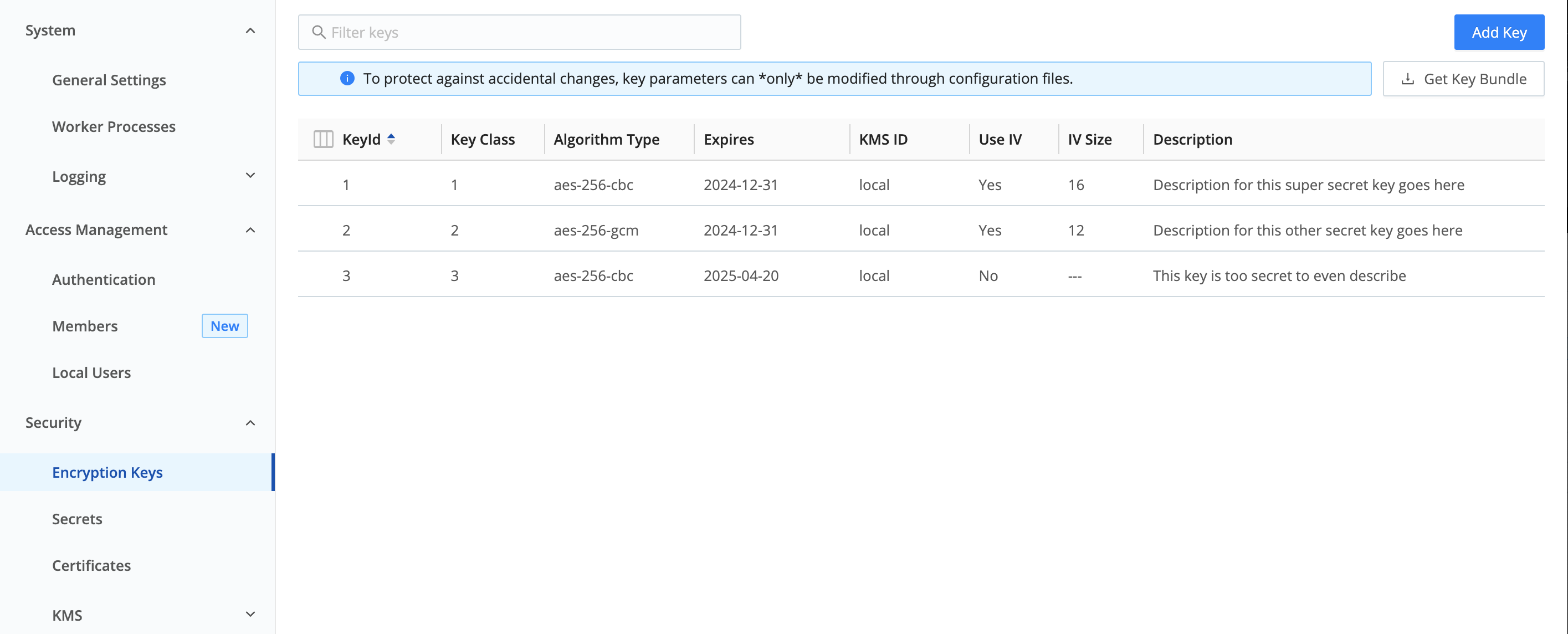Collapse the System section chevron
Viewport: 1568px width, 634px height.
[x=250, y=30]
